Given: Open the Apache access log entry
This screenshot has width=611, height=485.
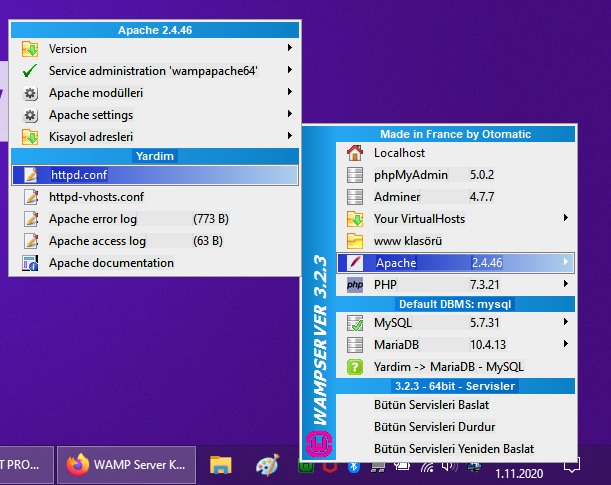Looking at the screenshot, I should click(x=155, y=241).
